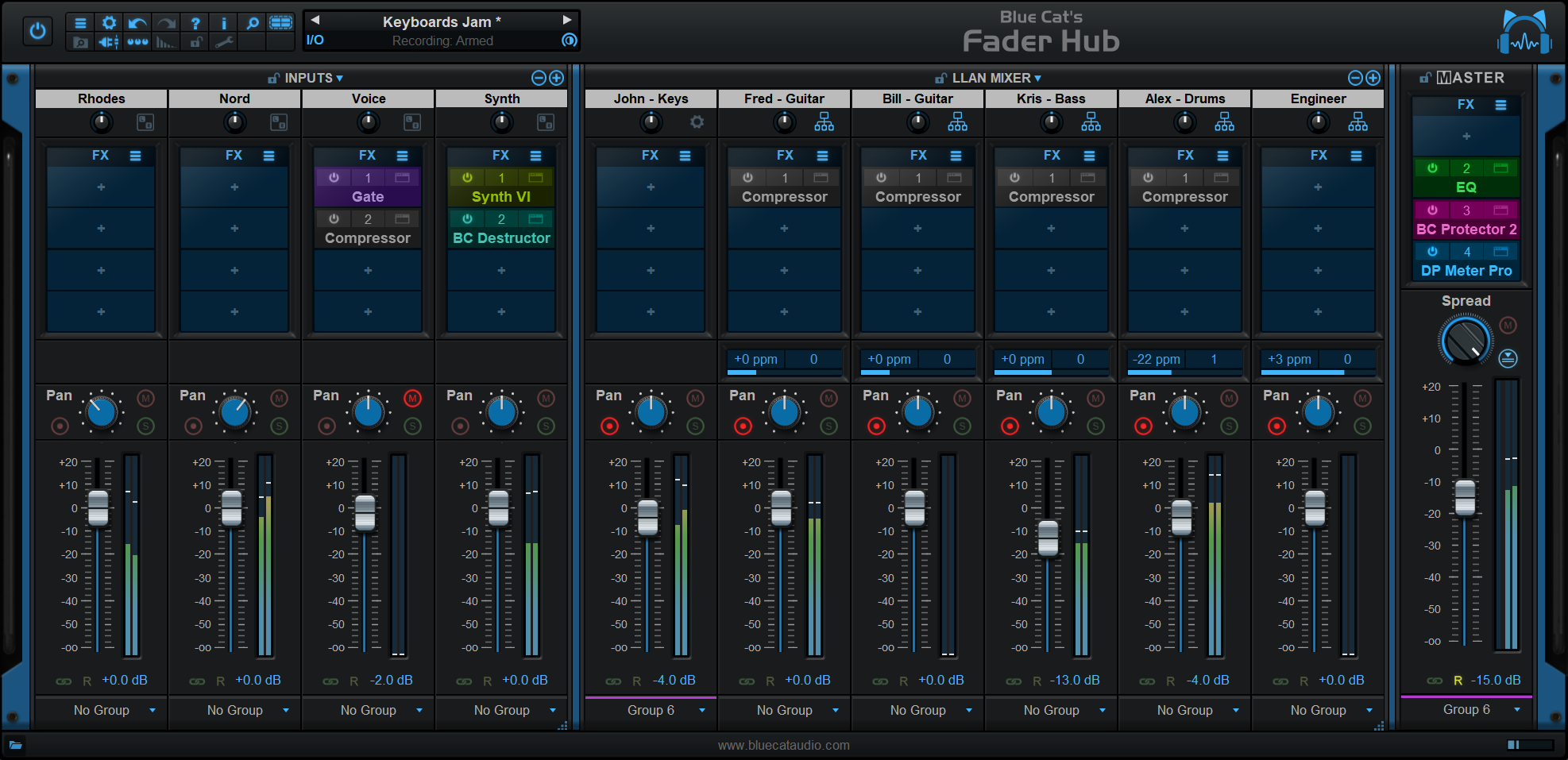This screenshot has width=1568, height=760.
Task: Unmute the Voice channel
Action: point(412,399)
